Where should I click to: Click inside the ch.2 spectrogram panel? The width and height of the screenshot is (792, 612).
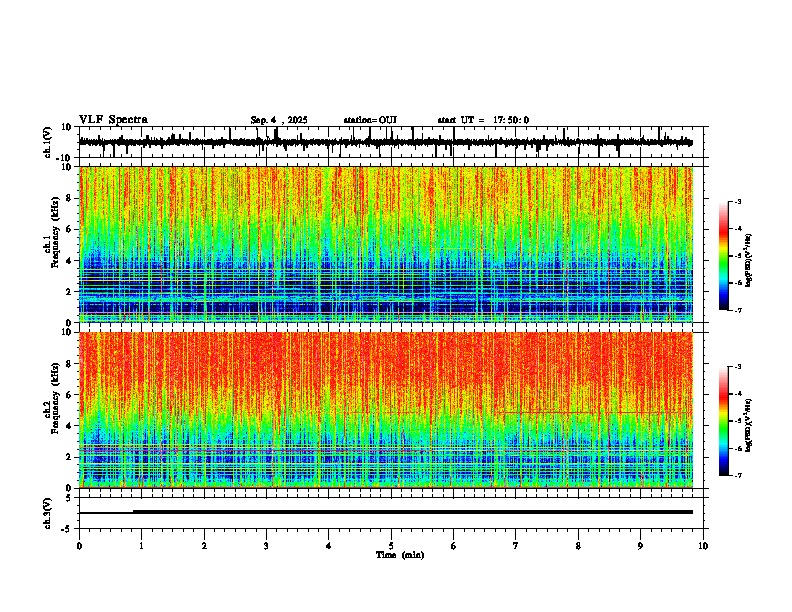(x=386, y=410)
